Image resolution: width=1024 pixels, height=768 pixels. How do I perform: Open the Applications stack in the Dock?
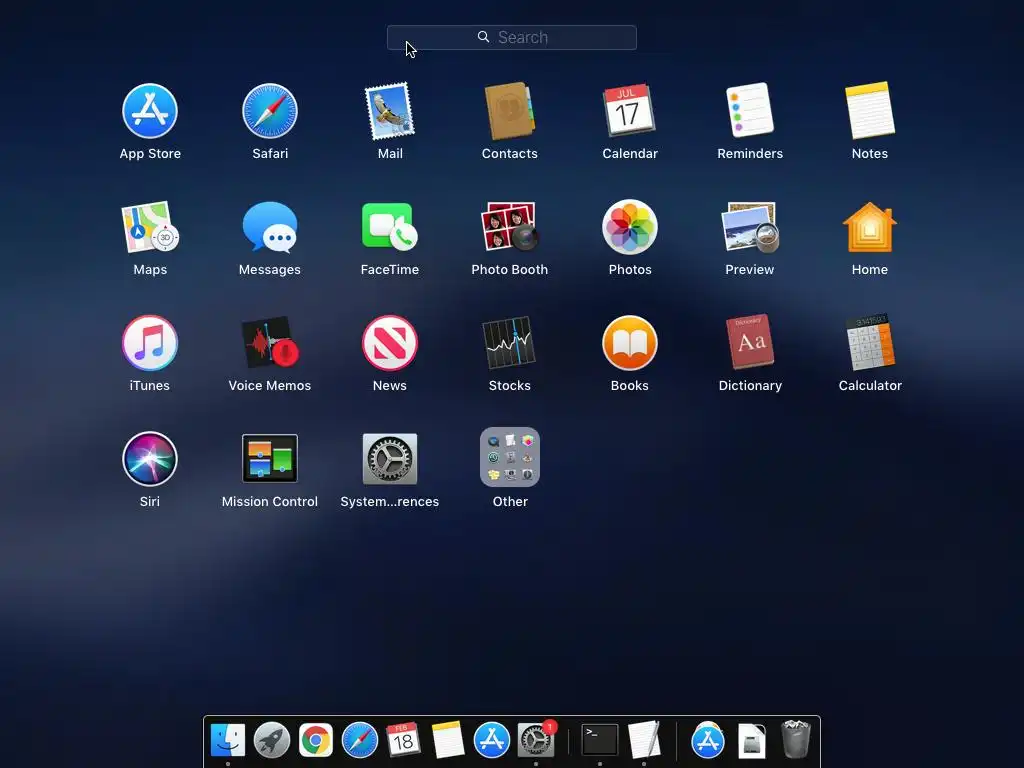pyautogui.click(x=708, y=740)
